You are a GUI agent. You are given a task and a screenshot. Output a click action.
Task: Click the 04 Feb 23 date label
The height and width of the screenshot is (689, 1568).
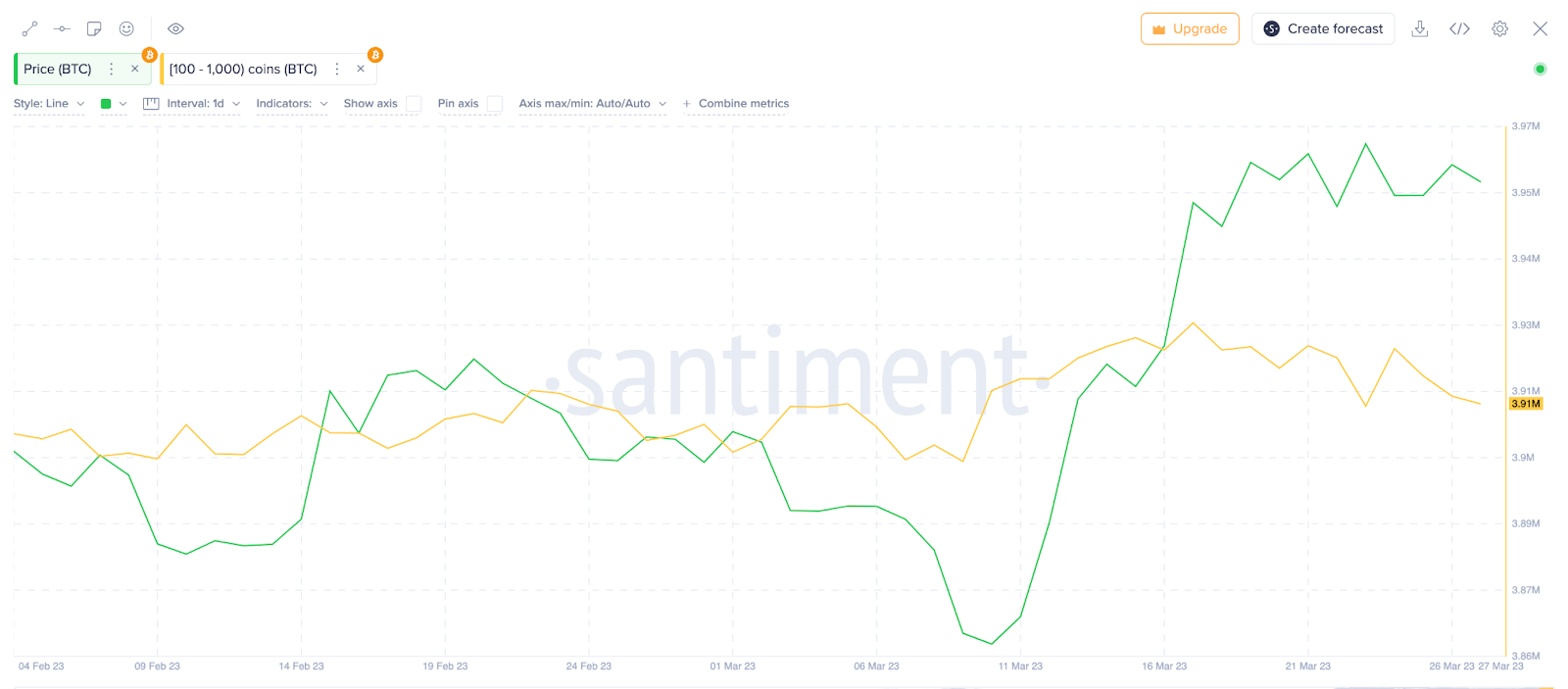click(x=41, y=666)
